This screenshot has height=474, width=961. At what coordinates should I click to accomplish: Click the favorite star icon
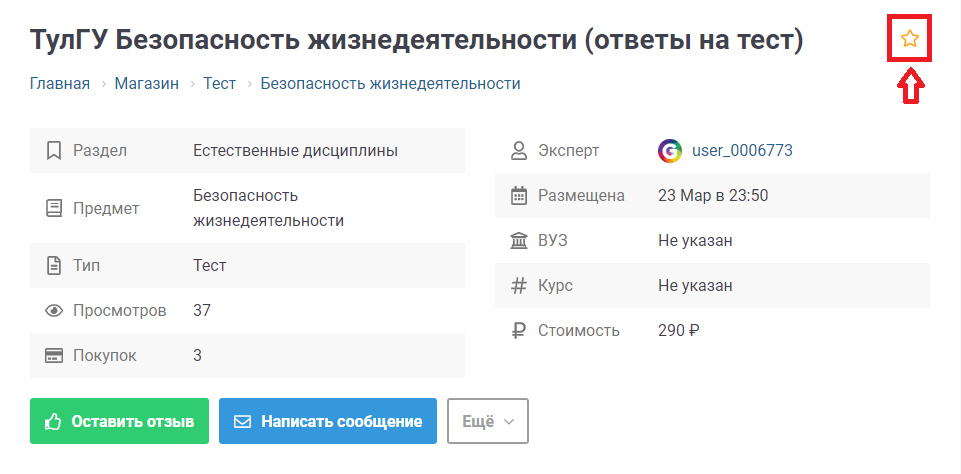pos(909,40)
